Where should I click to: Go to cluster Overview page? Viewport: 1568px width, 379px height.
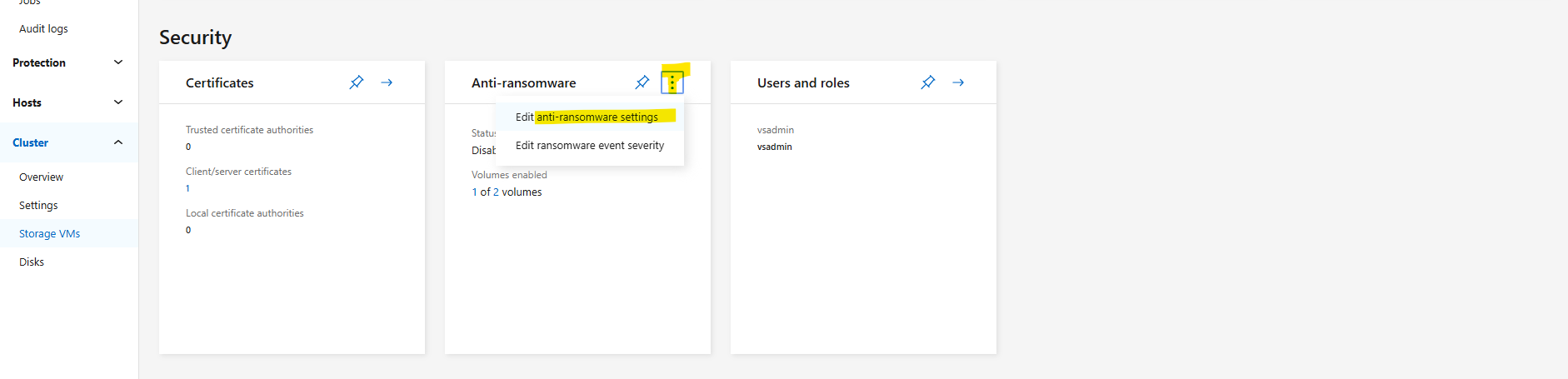(41, 177)
